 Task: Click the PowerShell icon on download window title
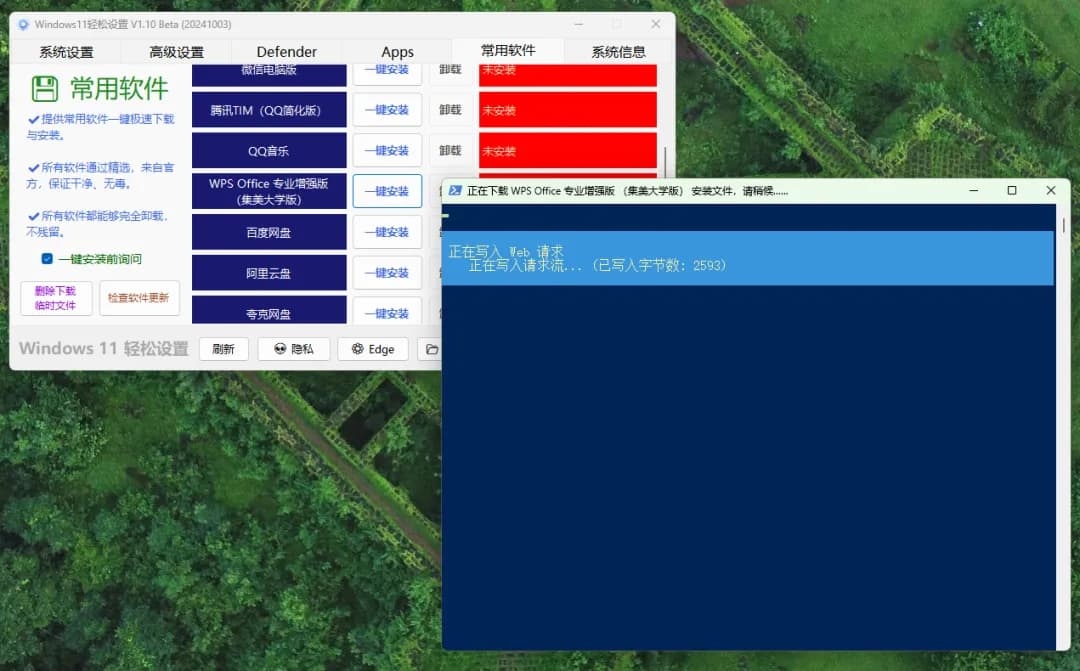455,189
